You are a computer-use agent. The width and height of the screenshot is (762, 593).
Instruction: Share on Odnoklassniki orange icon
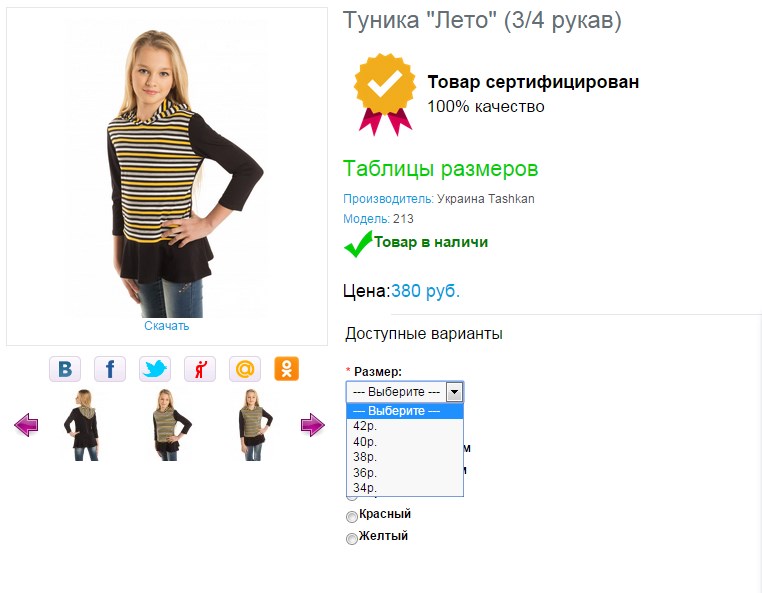pyautogui.click(x=287, y=368)
